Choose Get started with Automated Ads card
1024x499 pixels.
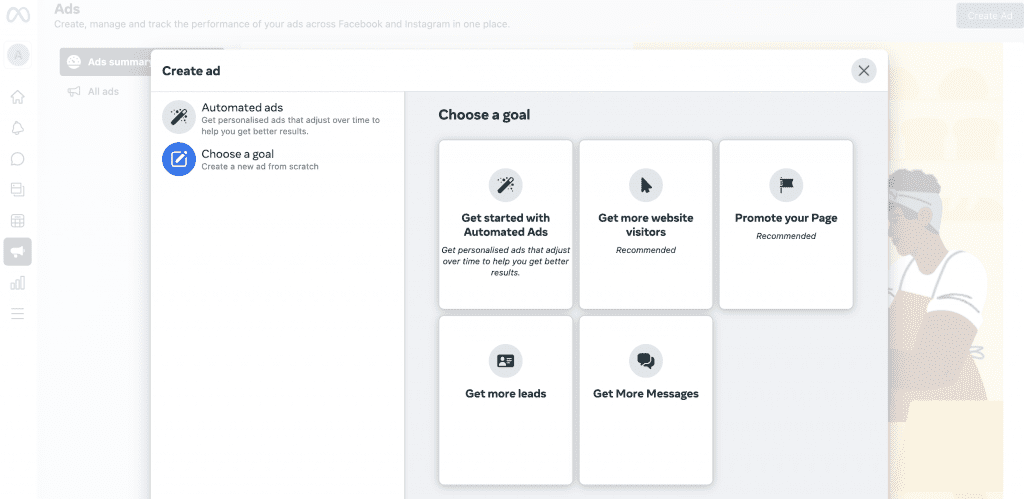tap(505, 224)
